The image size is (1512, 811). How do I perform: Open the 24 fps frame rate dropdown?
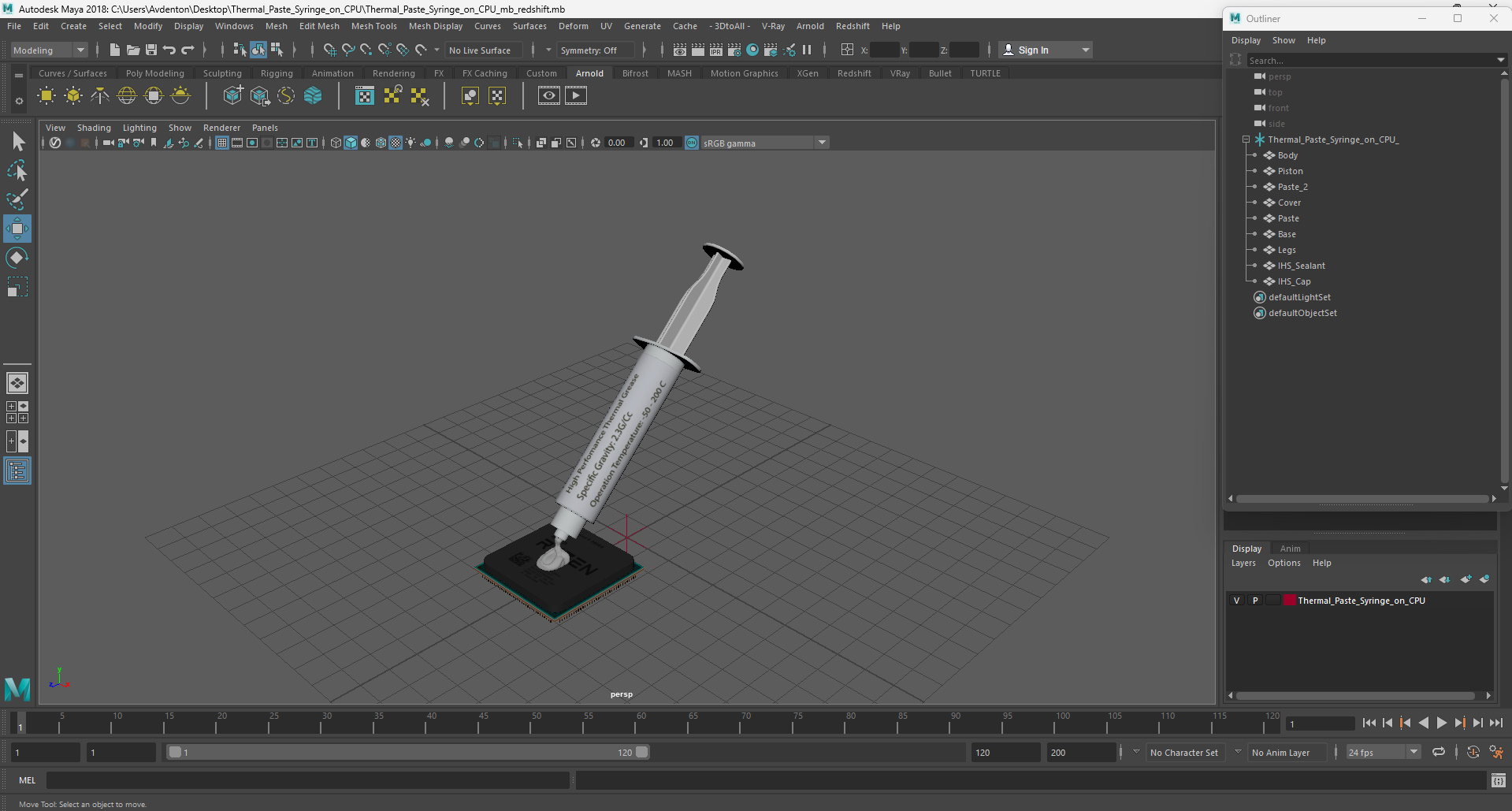pyautogui.click(x=1383, y=752)
